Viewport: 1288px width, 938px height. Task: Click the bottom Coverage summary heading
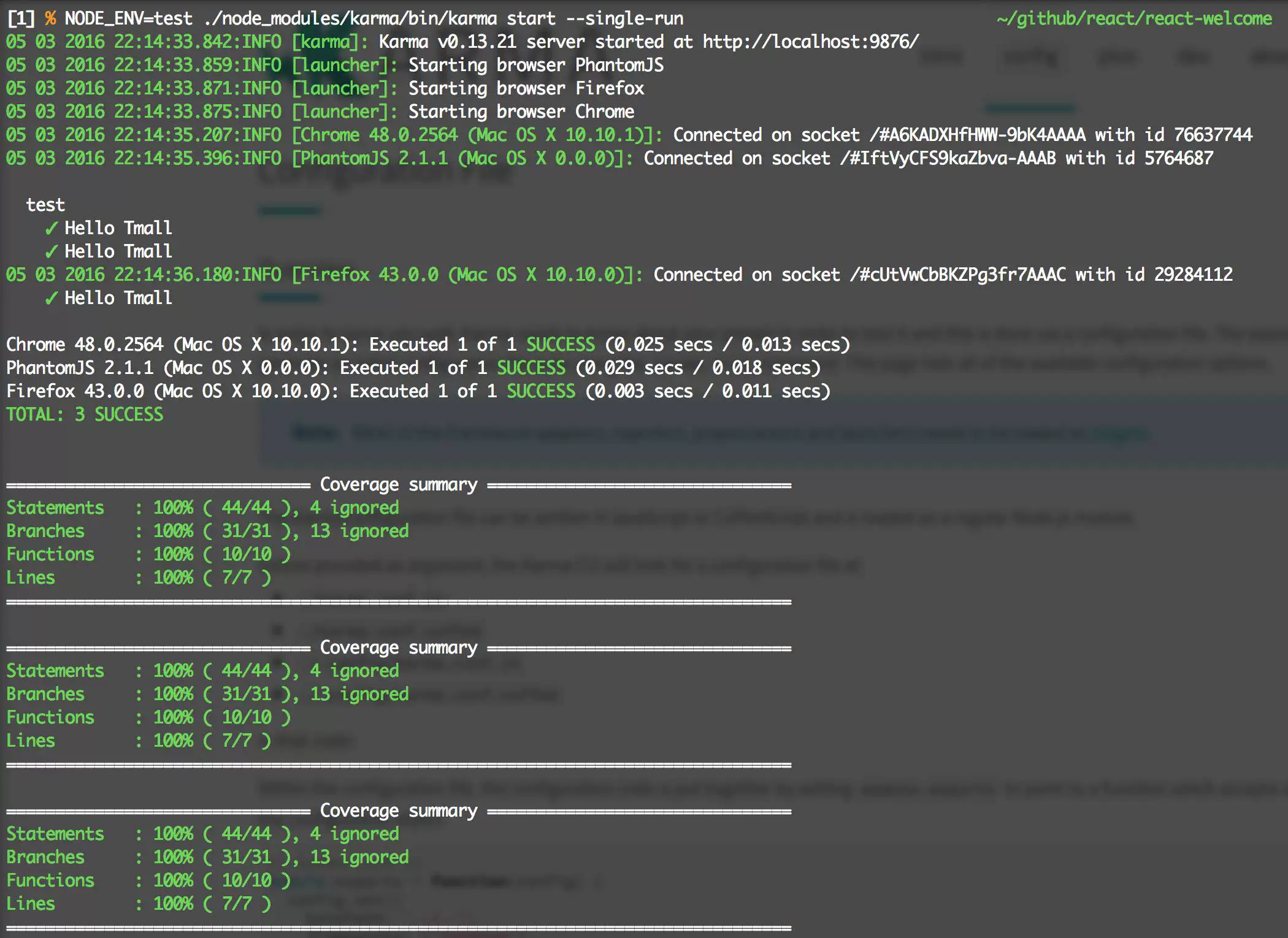[399, 810]
